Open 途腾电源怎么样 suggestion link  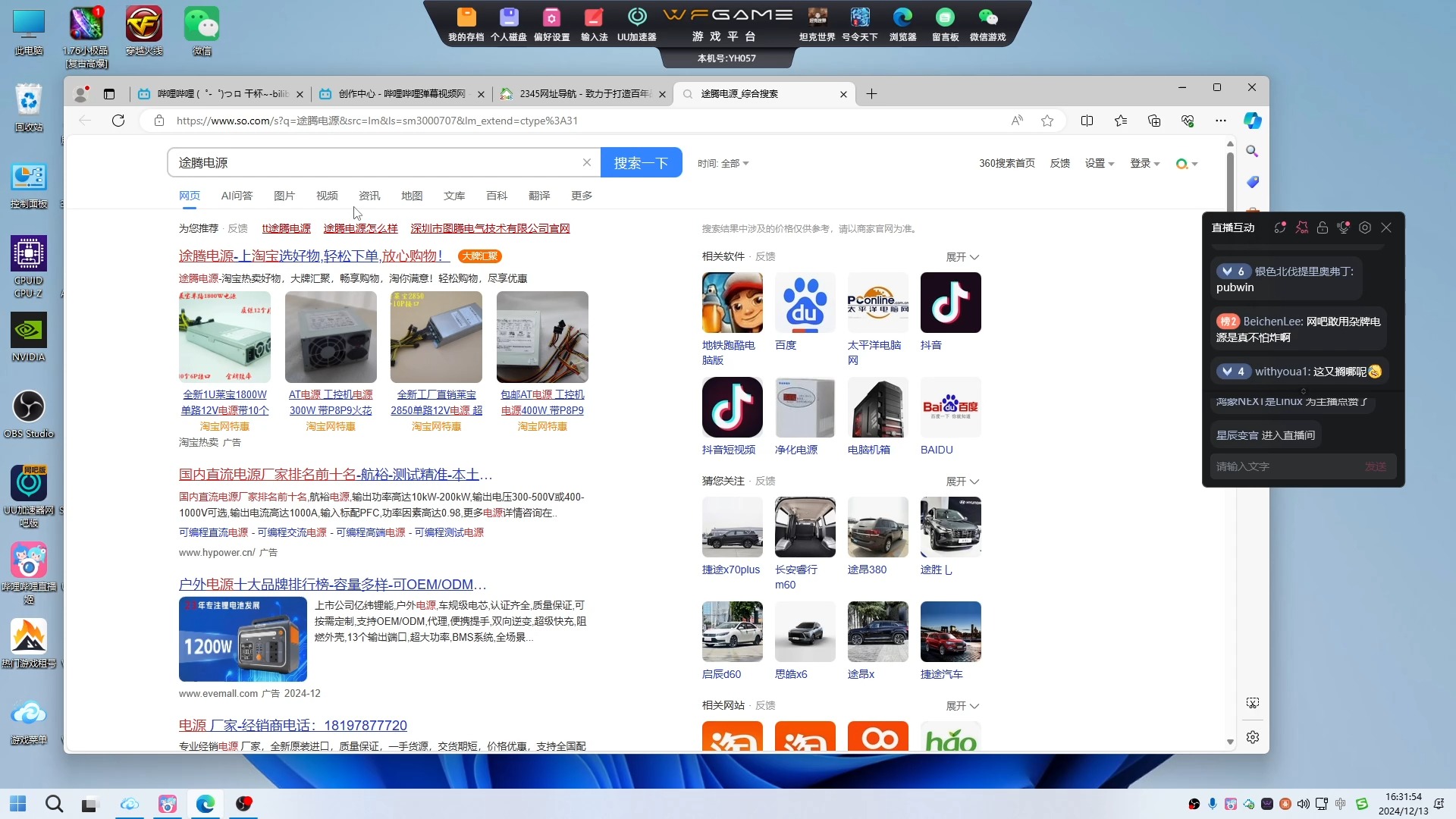click(x=360, y=228)
